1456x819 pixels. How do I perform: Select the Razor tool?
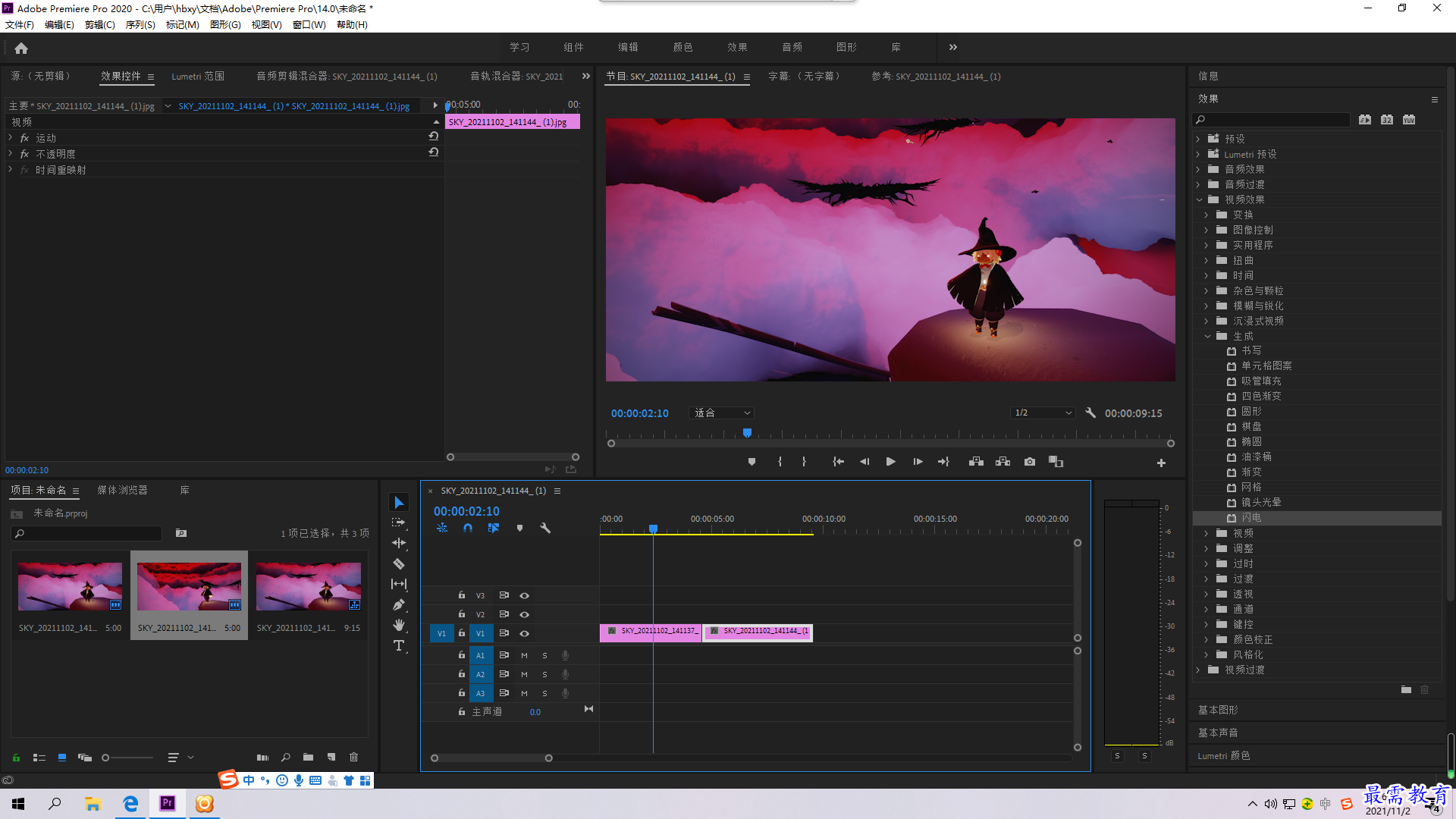[399, 563]
